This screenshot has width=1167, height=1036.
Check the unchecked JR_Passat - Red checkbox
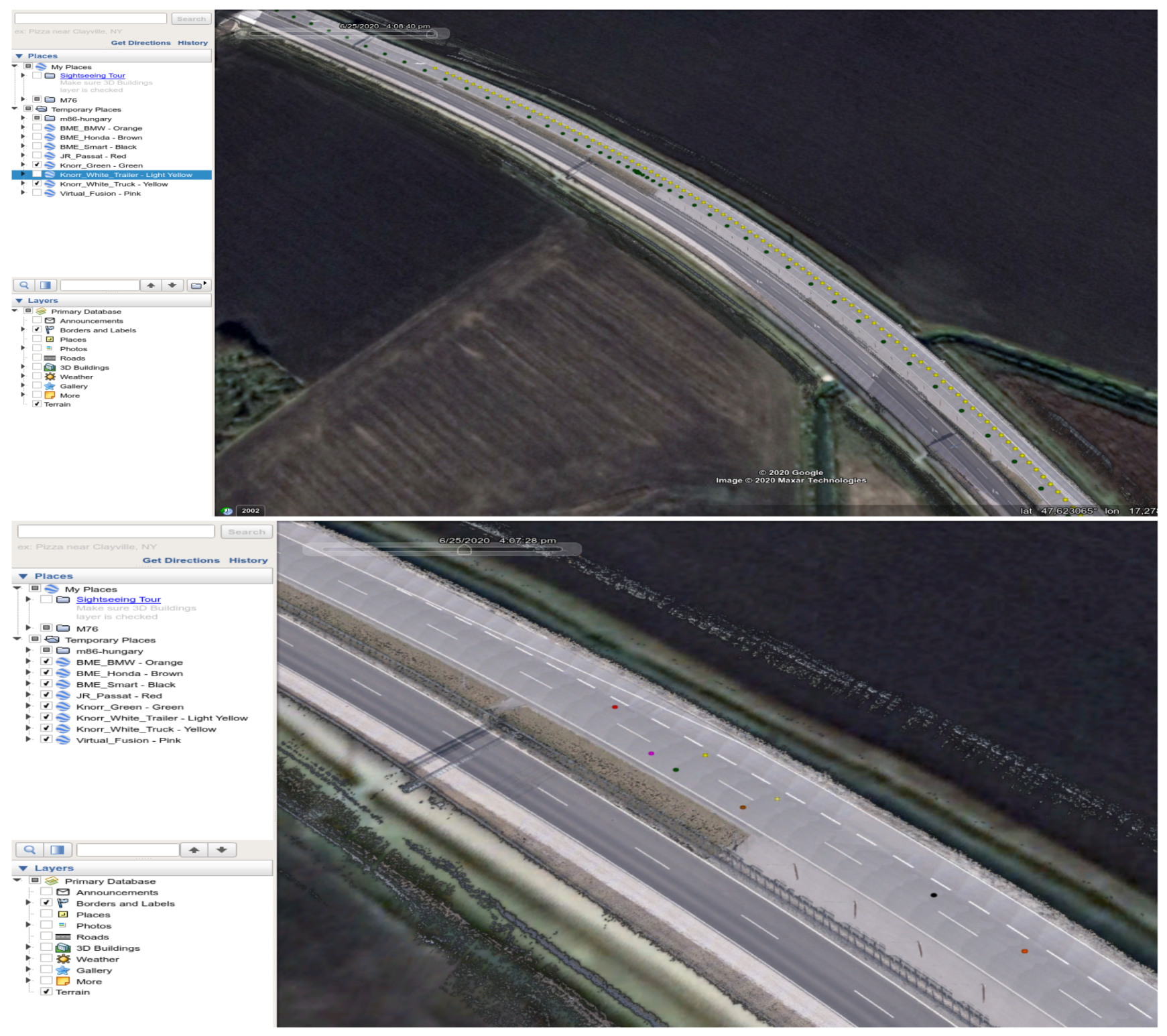pos(37,155)
